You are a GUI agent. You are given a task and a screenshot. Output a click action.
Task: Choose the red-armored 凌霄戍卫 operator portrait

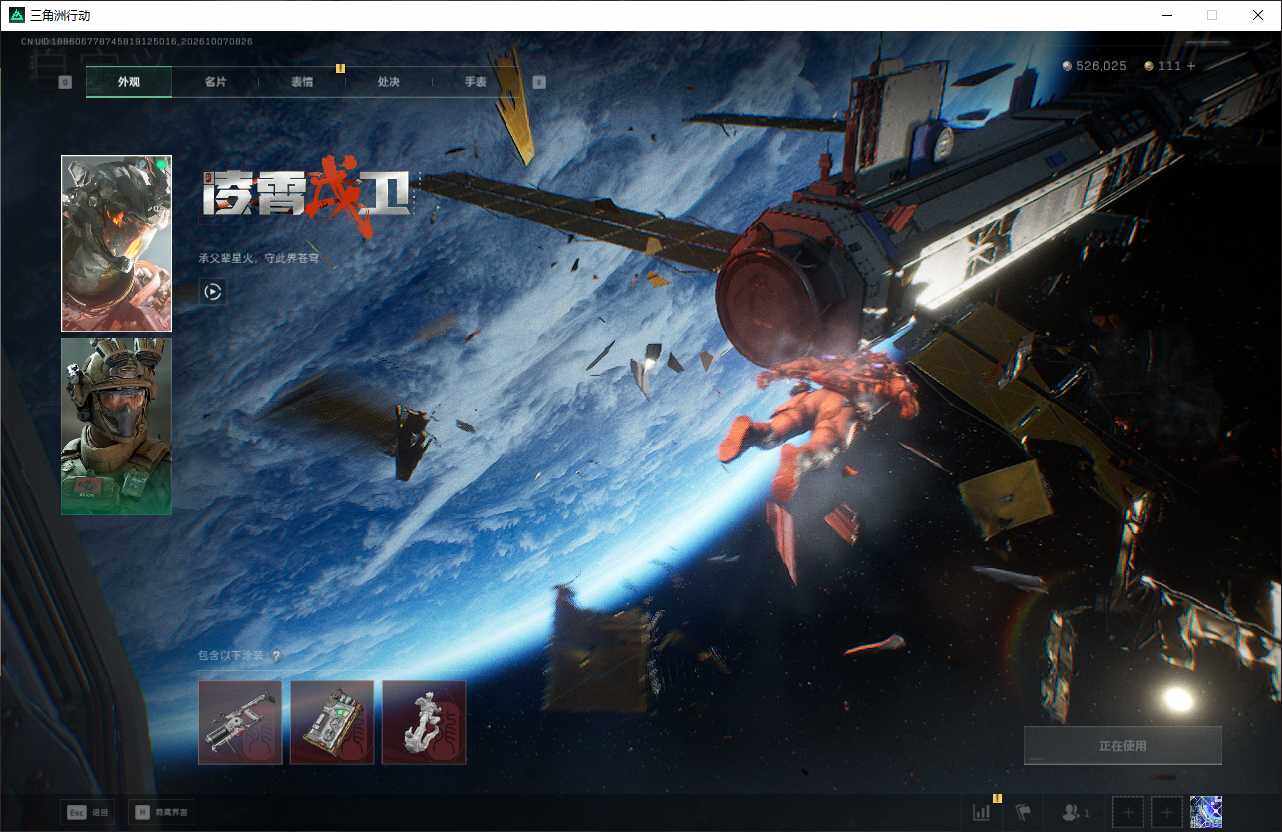(x=116, y=243)
